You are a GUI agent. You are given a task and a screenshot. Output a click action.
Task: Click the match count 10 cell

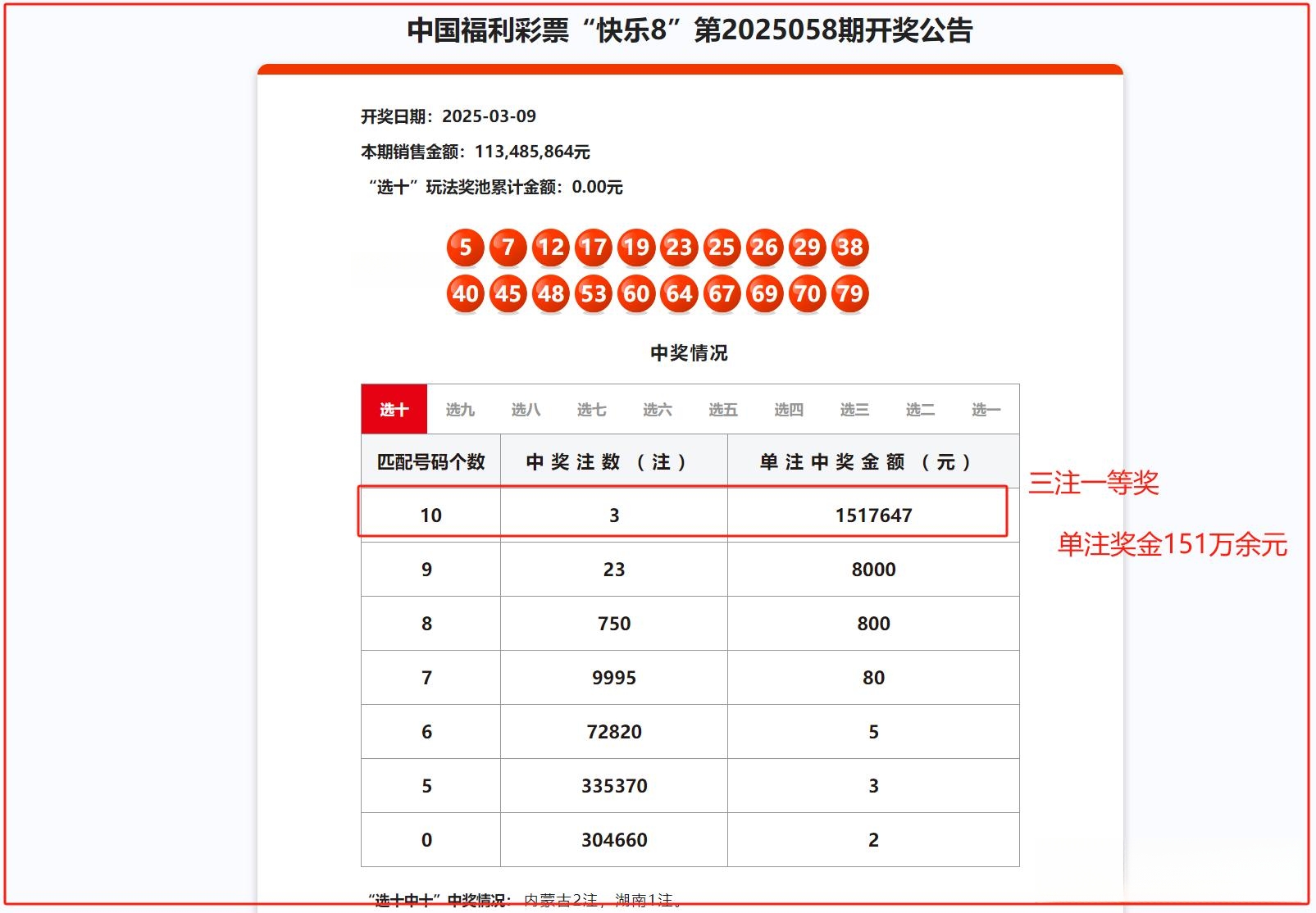coord(431,515)
